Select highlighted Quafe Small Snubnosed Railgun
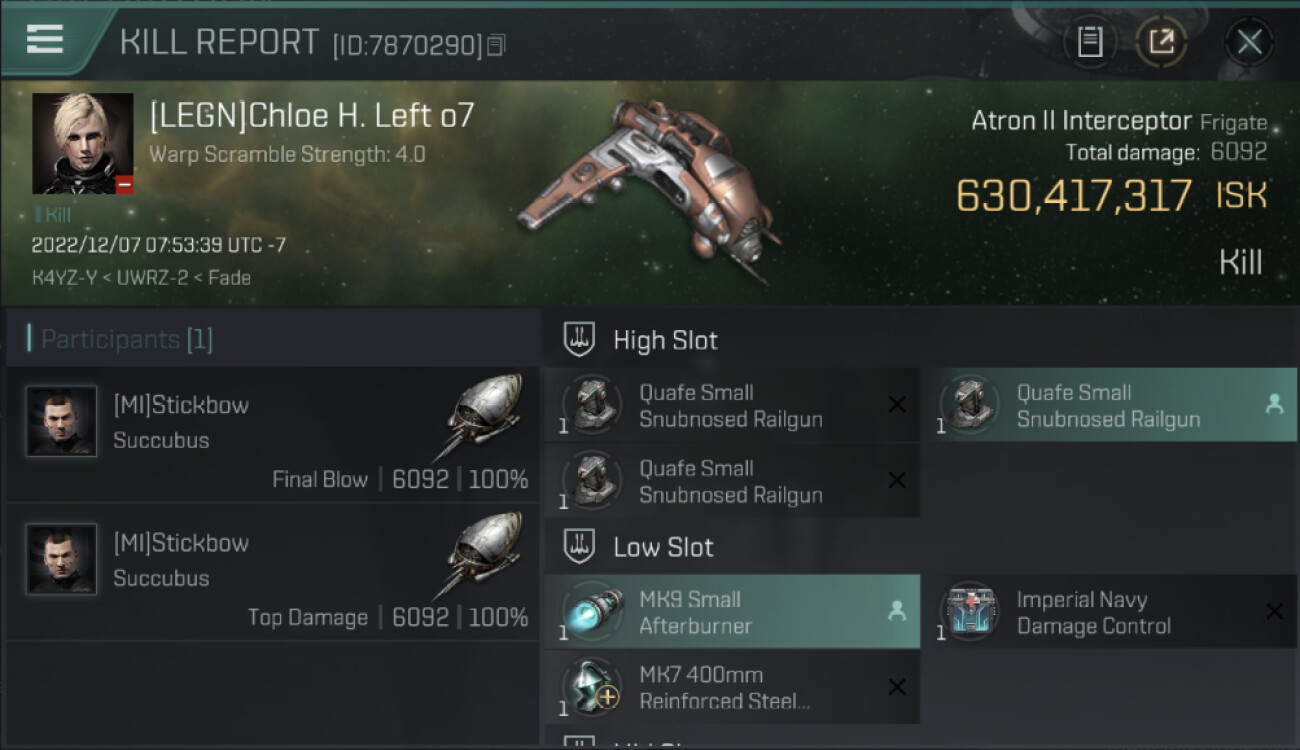 click(x=1109, y=405)
